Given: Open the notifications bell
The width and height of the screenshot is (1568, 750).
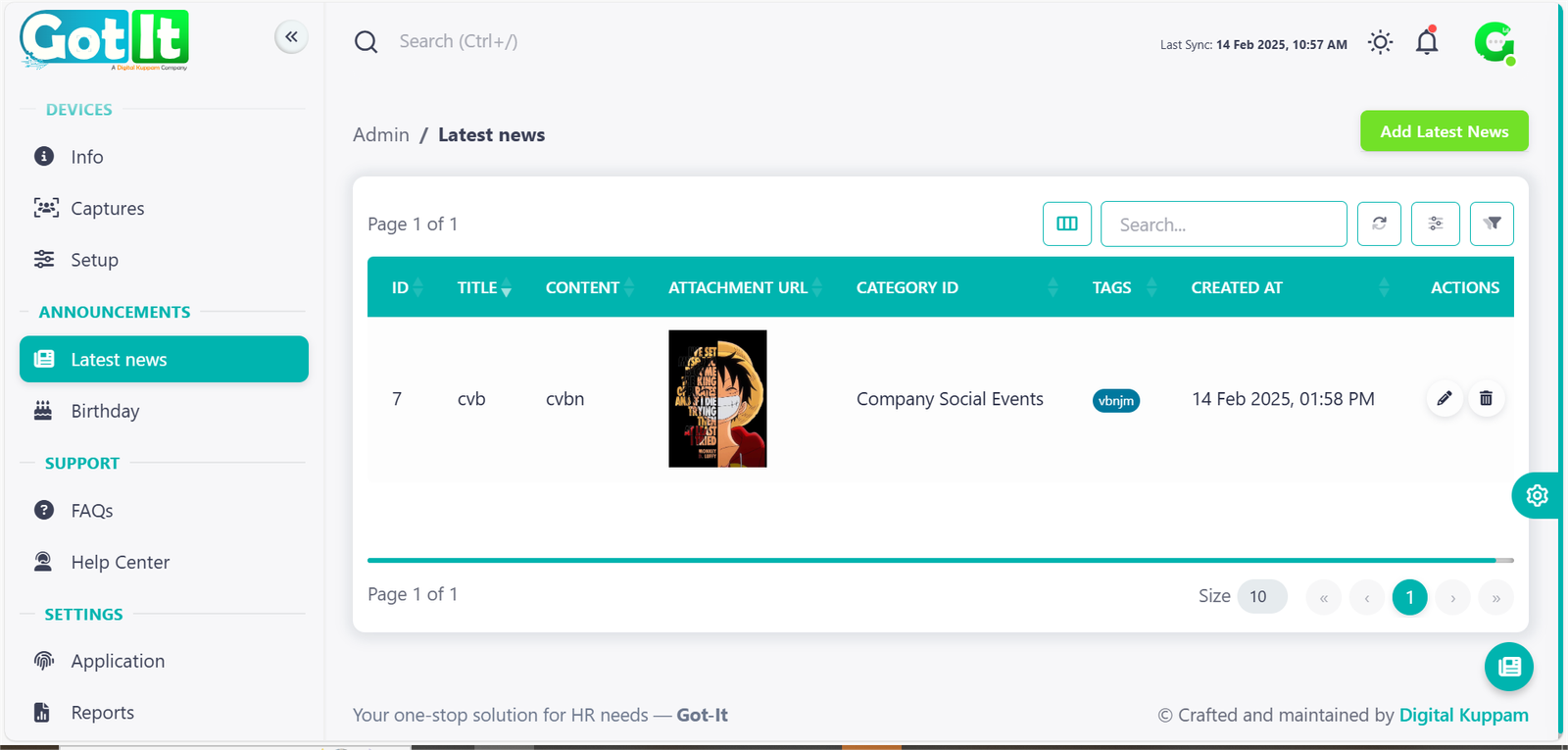Looking at the screenshot, I should click(1427, 42).
